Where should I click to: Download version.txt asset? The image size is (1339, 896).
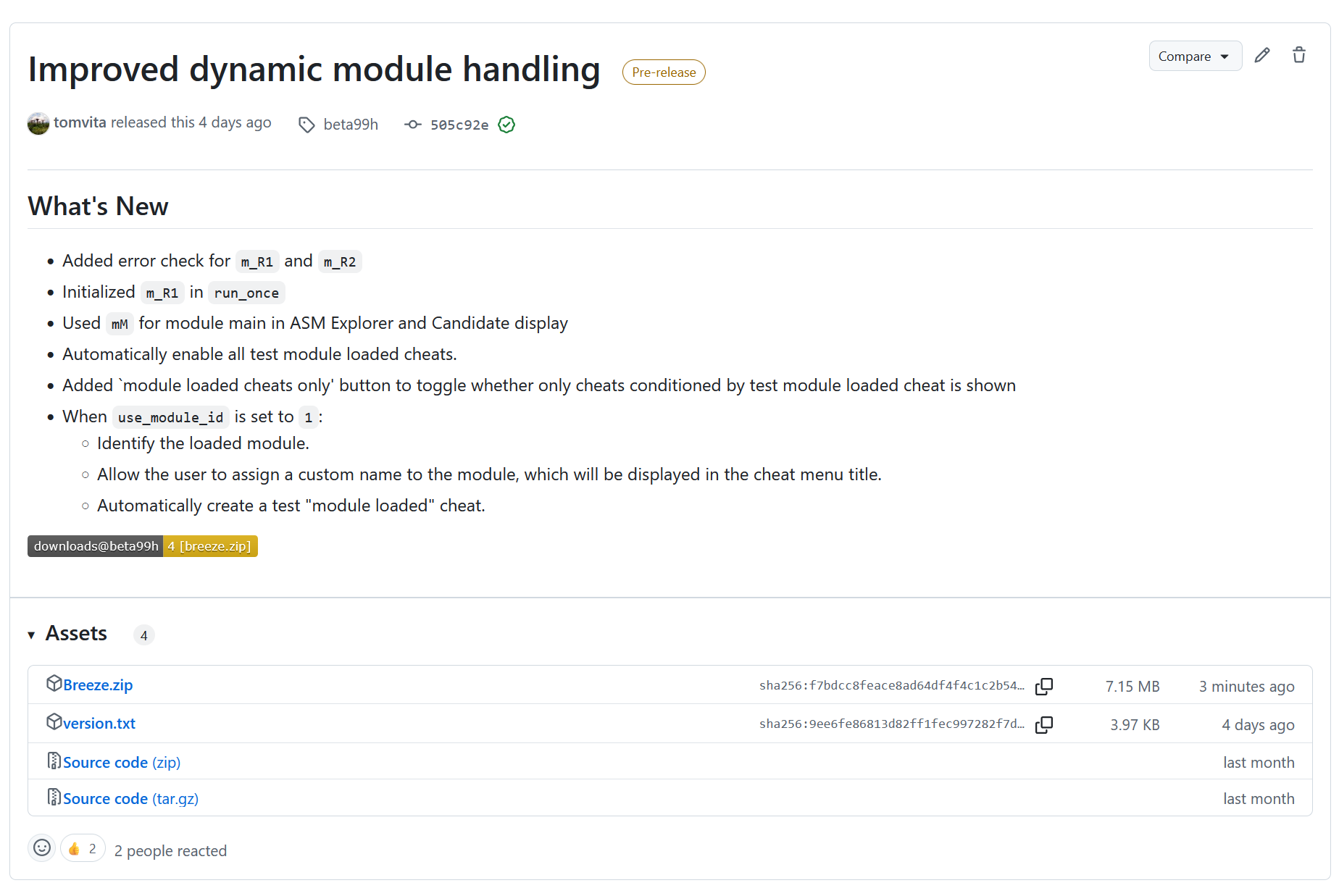tap(99, 724)
